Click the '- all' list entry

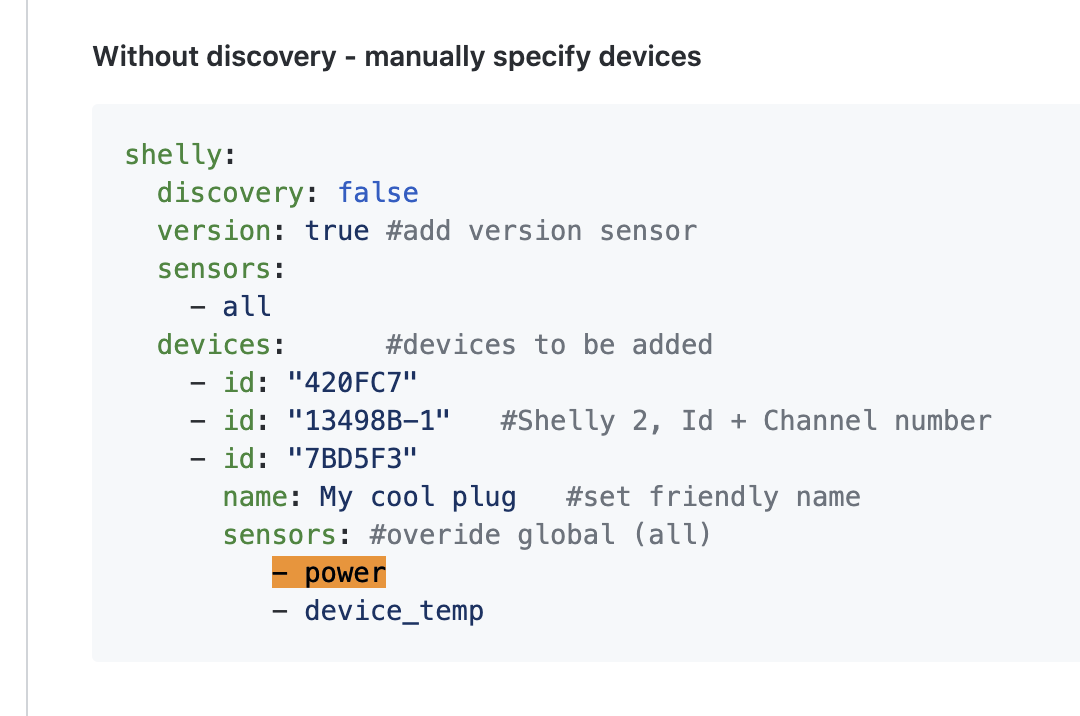click(230, 306)
